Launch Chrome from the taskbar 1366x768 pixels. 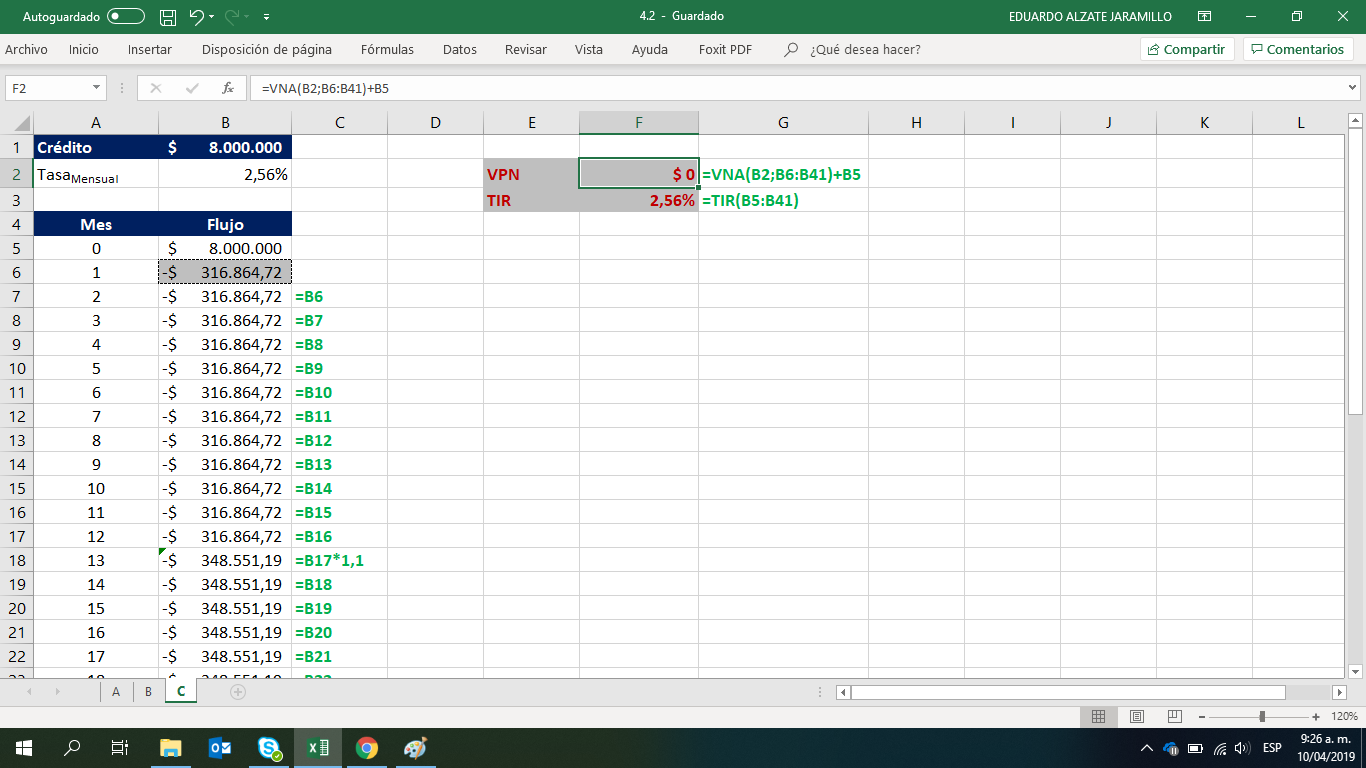[367, 746]
